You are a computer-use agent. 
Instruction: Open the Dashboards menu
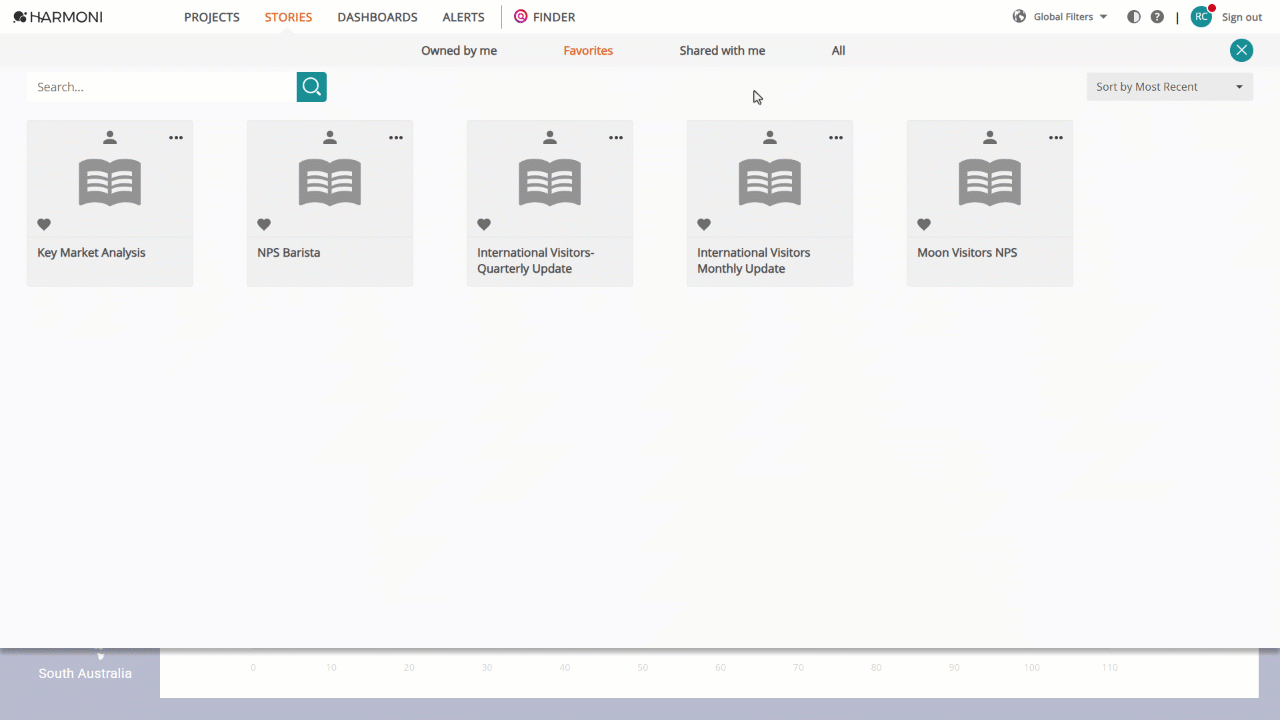pos(377,17)
